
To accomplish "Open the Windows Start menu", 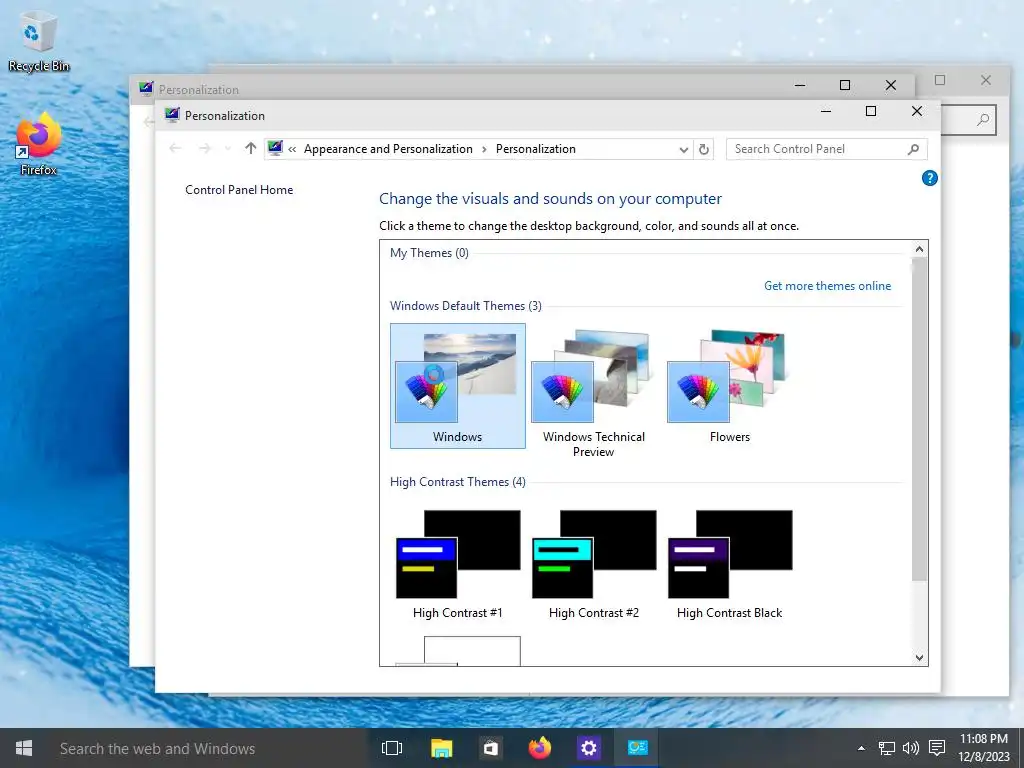I will 24,748.
